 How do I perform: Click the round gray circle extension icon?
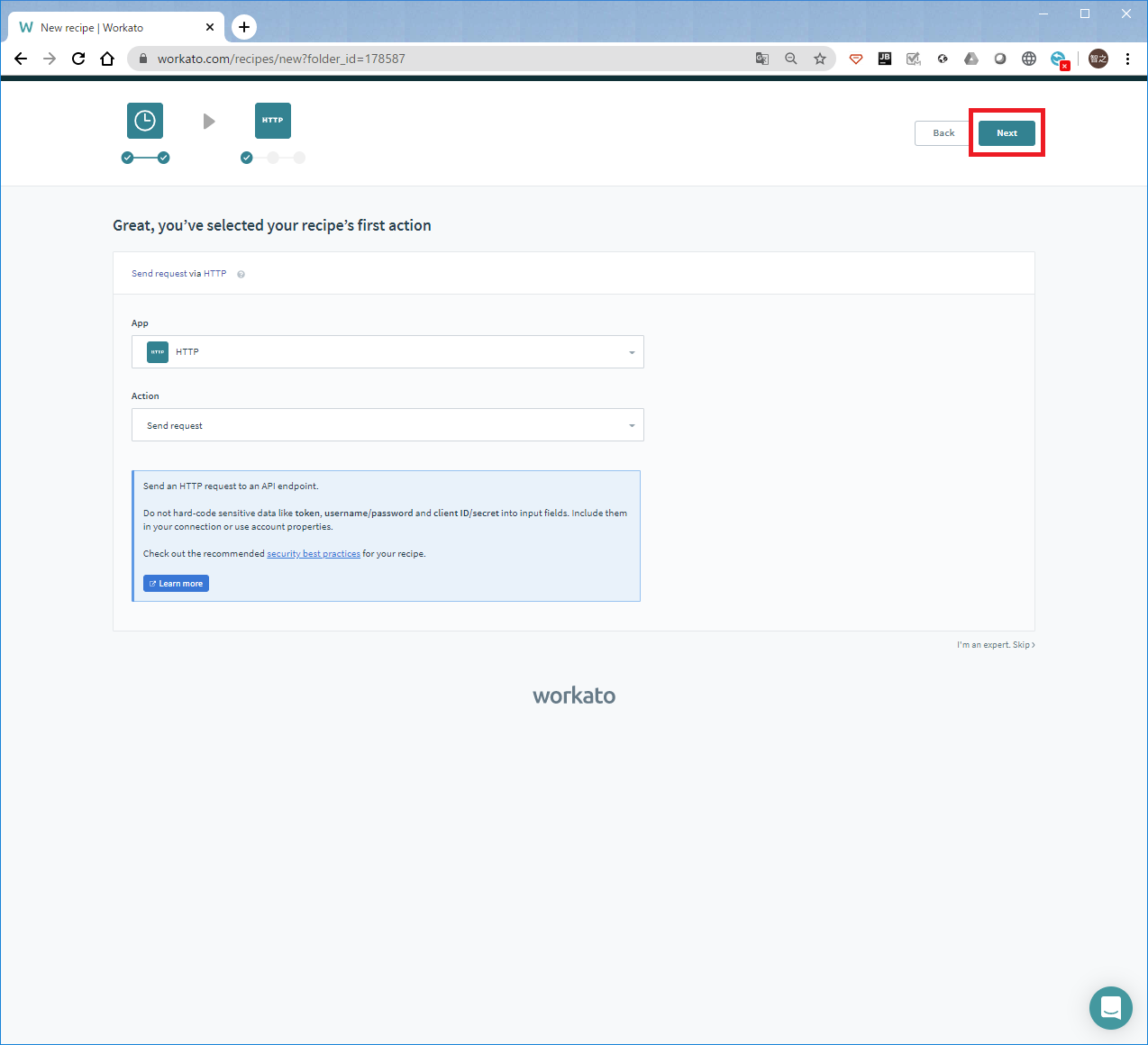1000,59
